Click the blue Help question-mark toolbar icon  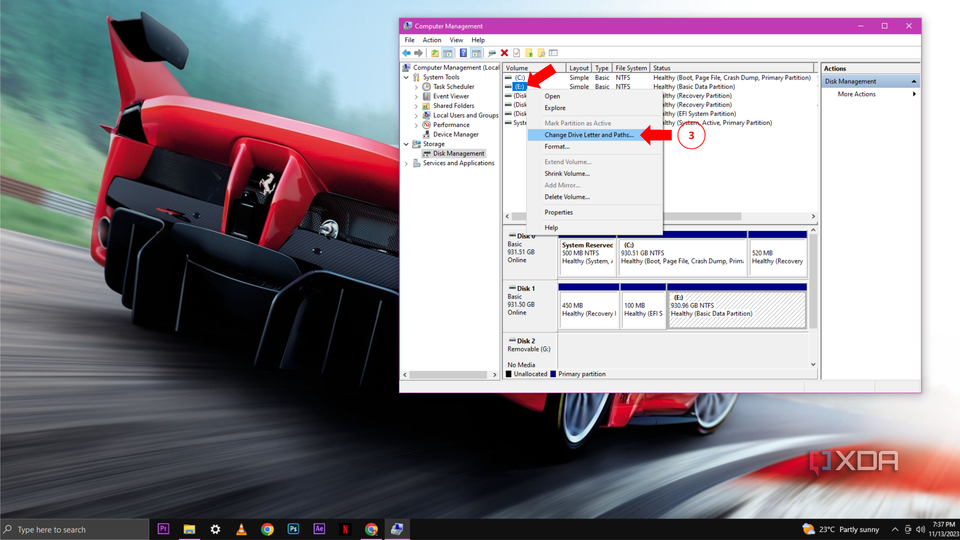463,53
